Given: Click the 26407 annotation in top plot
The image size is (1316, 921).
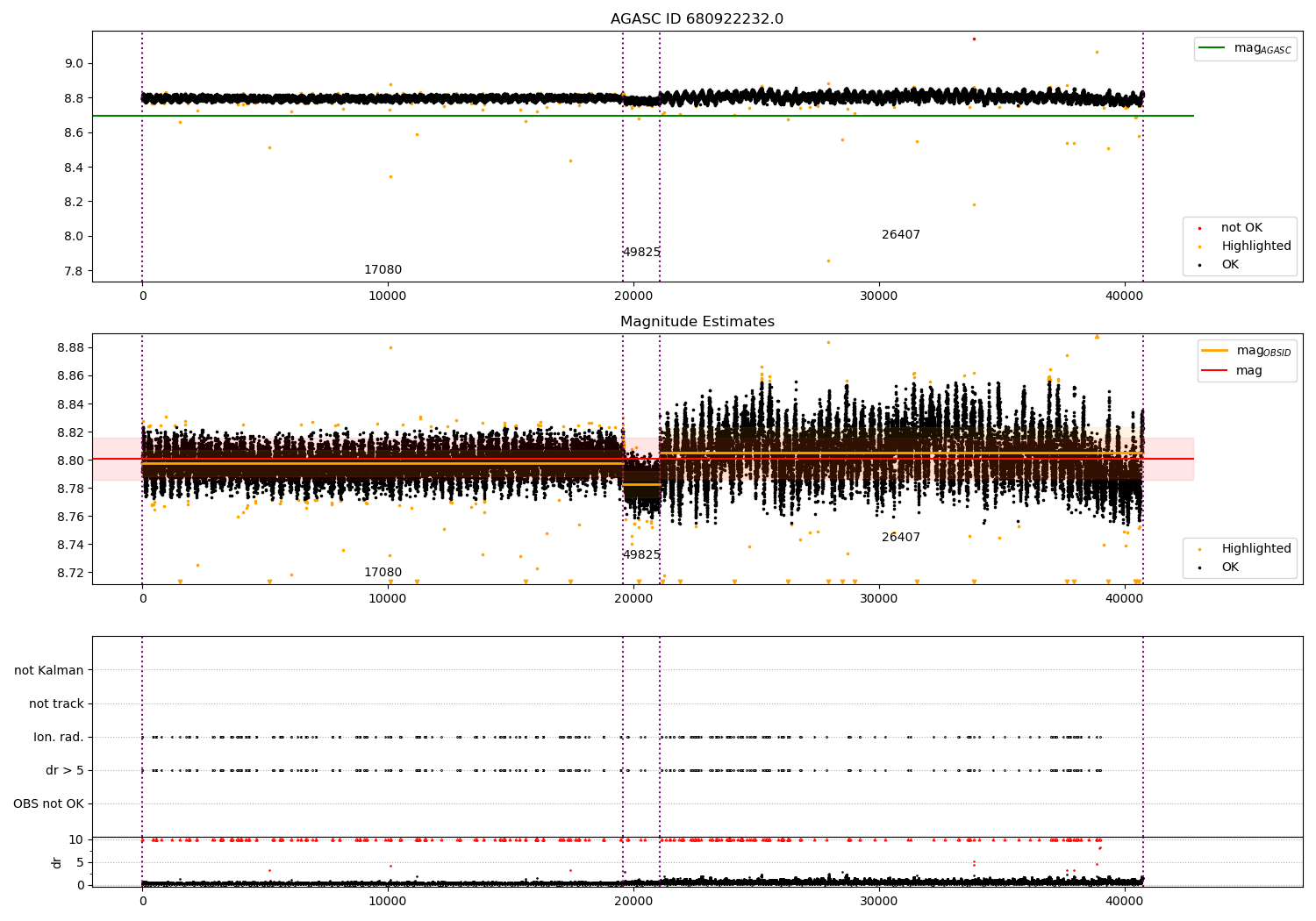Looking at the screenshot, I should coord(901,235).
